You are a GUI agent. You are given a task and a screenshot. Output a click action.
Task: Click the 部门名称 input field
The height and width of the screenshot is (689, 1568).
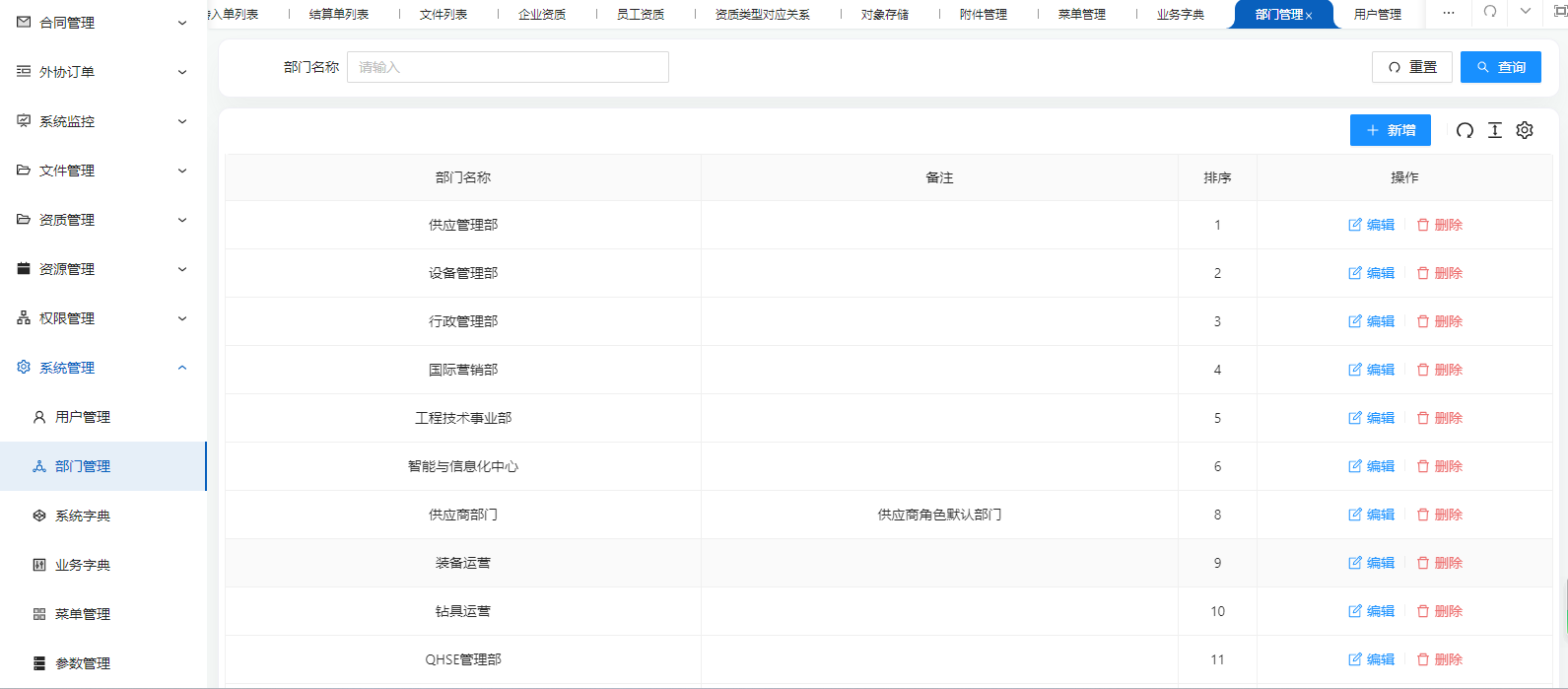(508, 67)
